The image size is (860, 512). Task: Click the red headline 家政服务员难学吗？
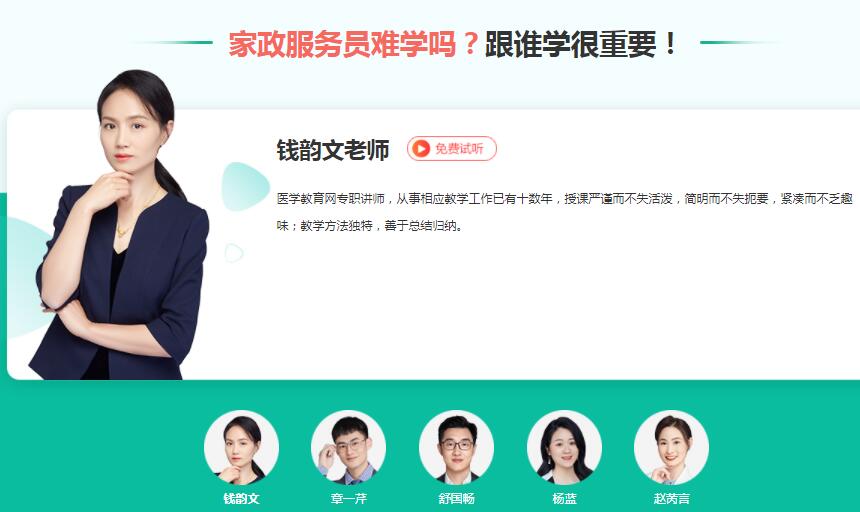pyautogui.click(x=354, y=44)
